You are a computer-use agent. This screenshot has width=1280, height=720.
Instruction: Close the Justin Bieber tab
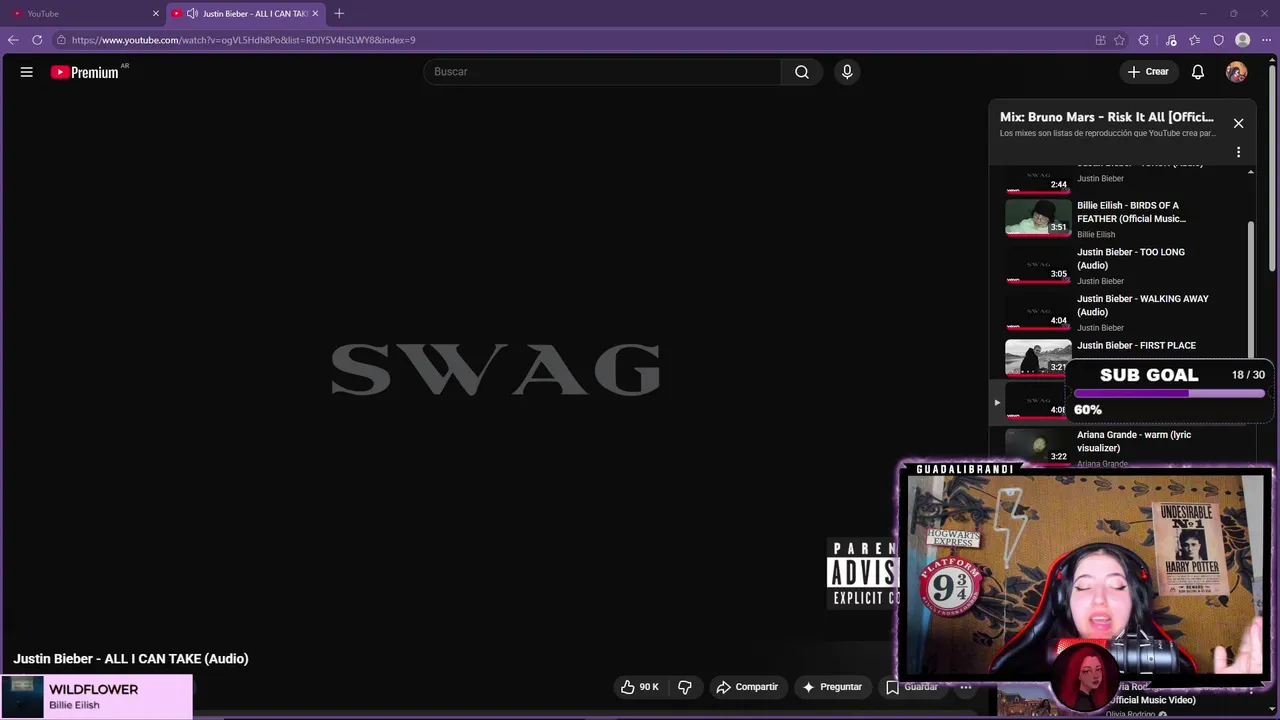tap(315, 13)
